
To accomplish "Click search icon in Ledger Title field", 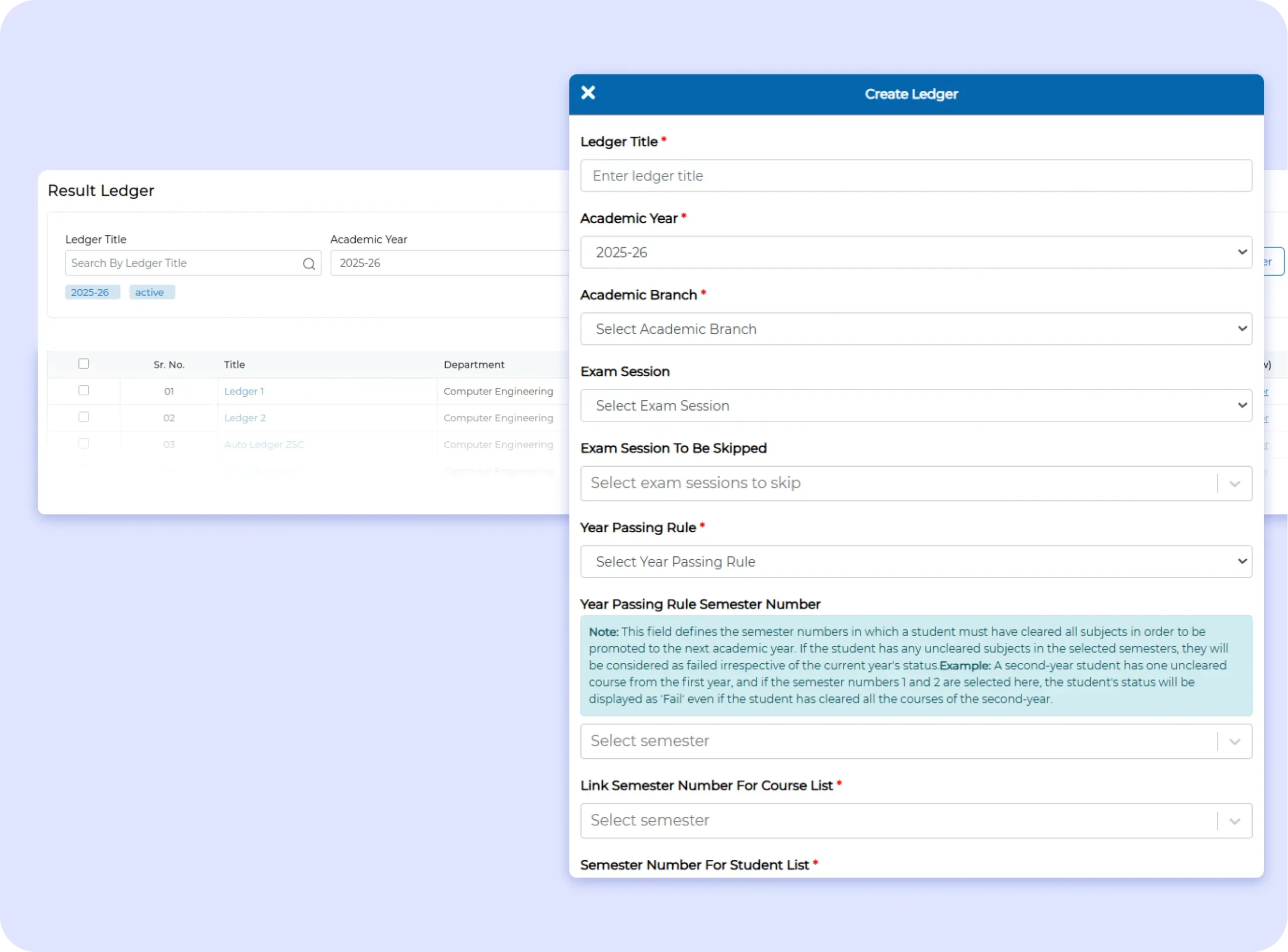I will tap(309, 264).
